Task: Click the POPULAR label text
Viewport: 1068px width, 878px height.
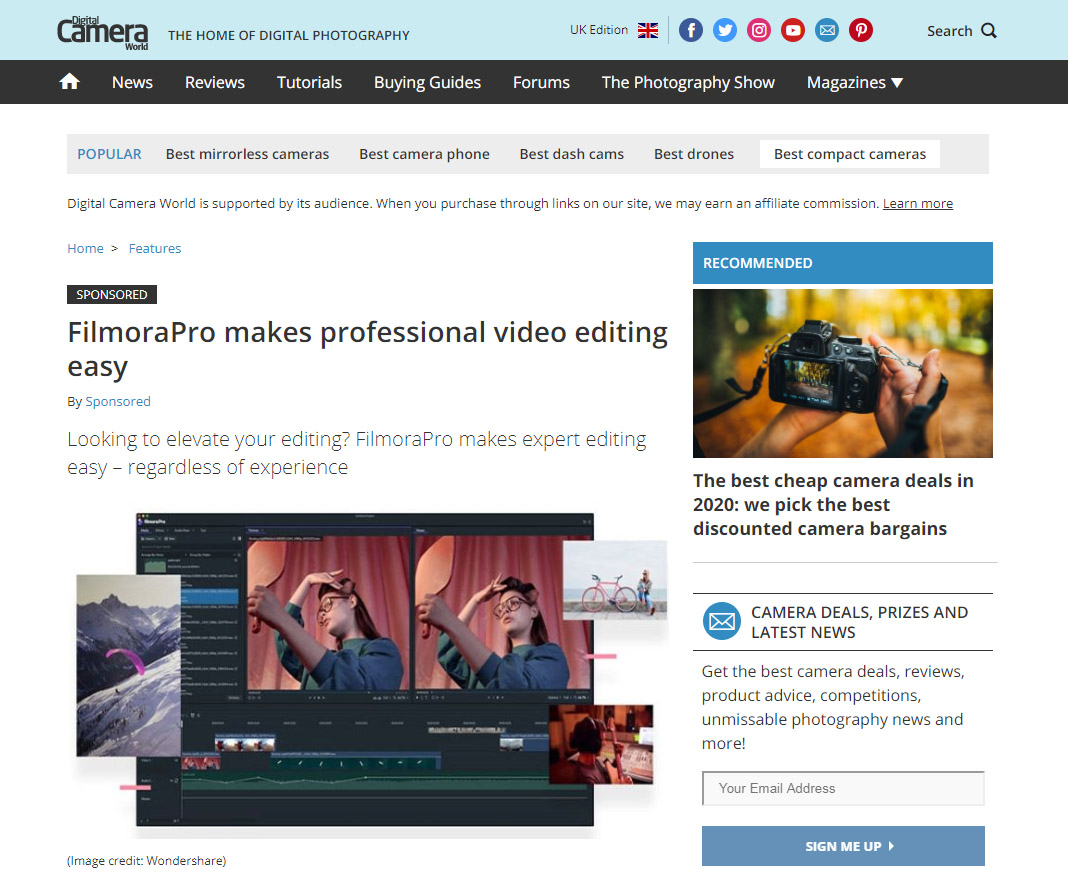Action: (110, 154)
